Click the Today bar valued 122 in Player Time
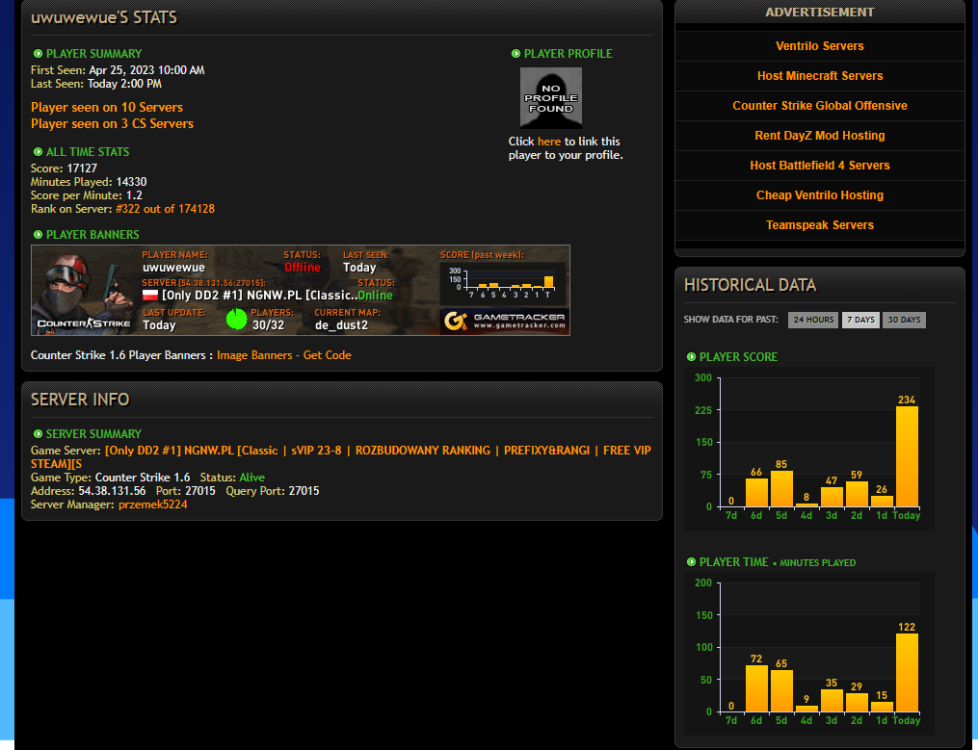The image size is (978, 750). pos(907,673)
